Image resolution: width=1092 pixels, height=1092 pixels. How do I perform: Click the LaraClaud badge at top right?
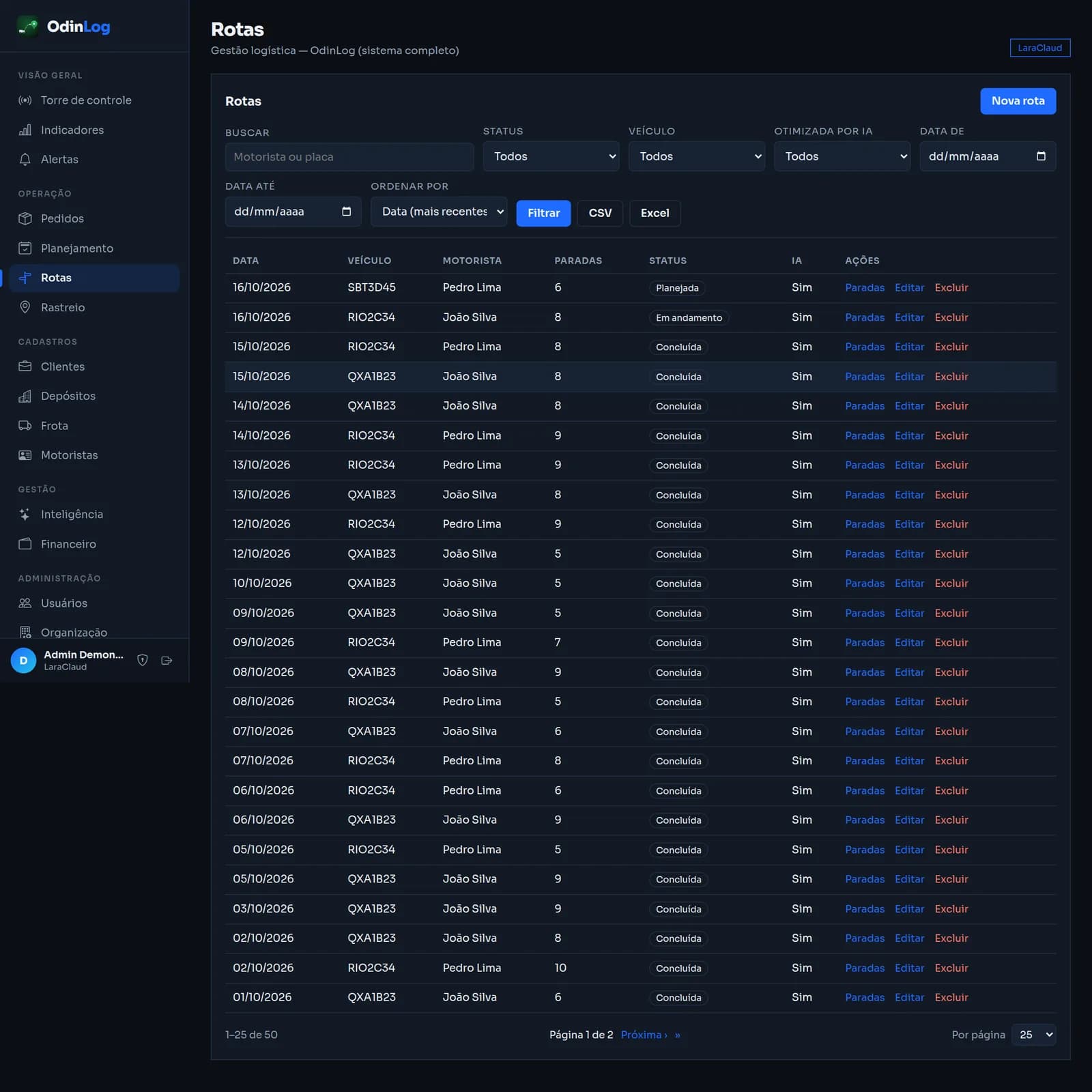coord(1039,48)
